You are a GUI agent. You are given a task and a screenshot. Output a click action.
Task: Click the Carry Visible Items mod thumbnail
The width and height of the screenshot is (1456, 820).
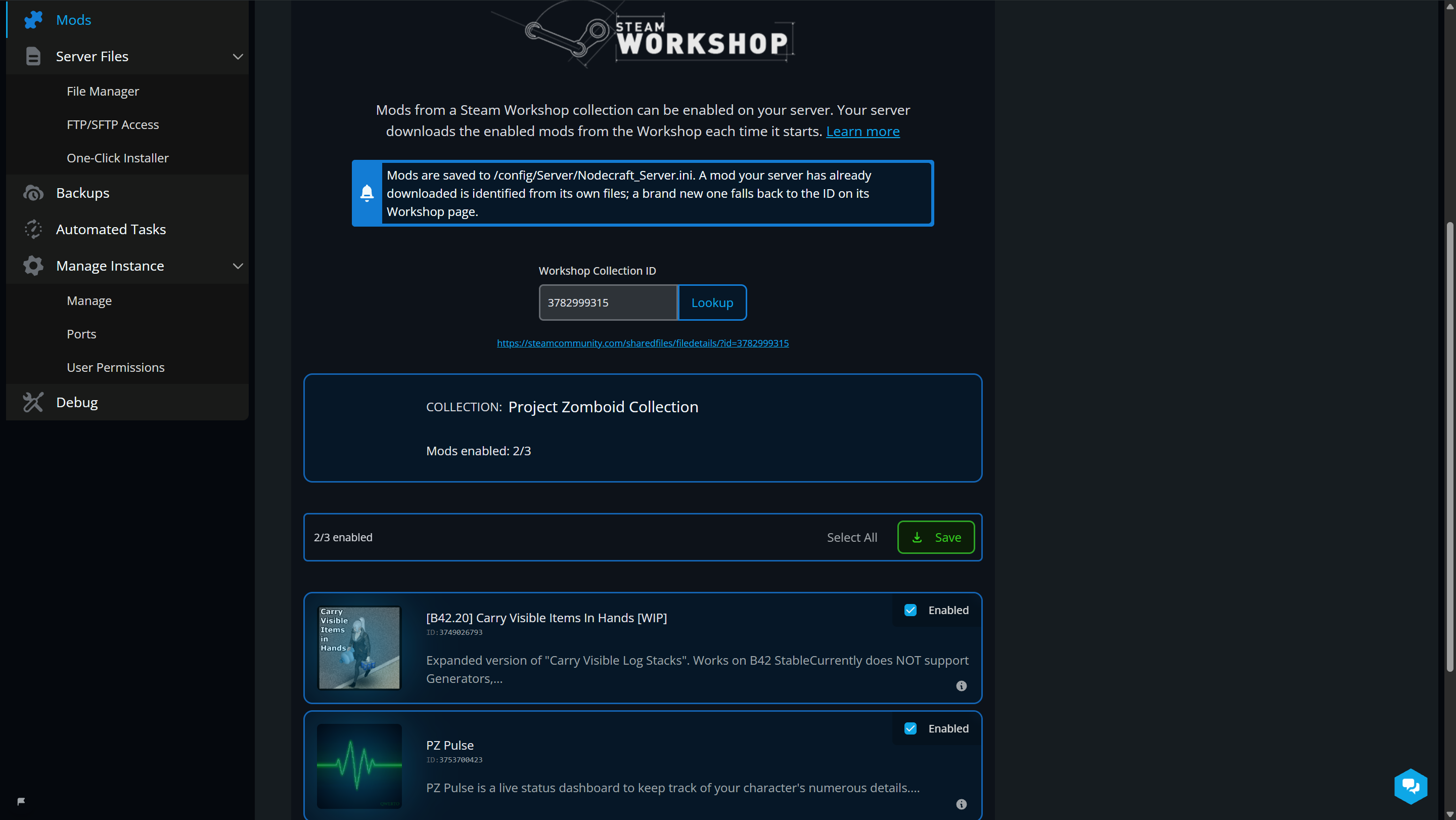click(x=359, y=648)
